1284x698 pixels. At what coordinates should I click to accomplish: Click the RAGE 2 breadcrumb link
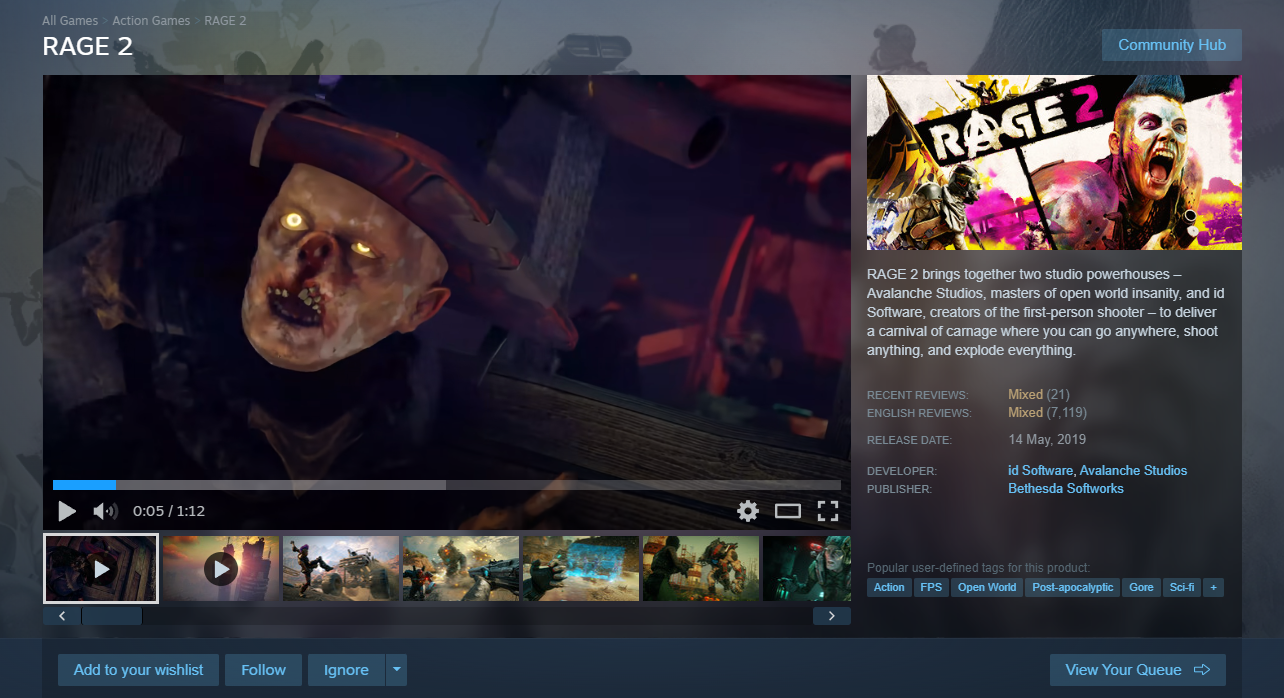point(225,21)
